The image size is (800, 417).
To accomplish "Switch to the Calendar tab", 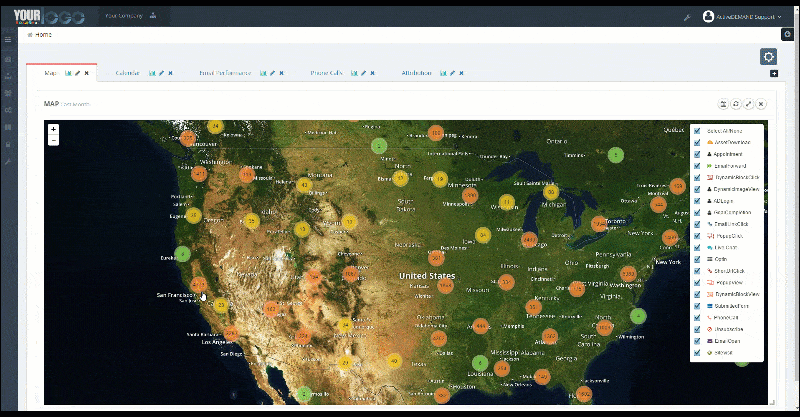I will coord(127,73).
